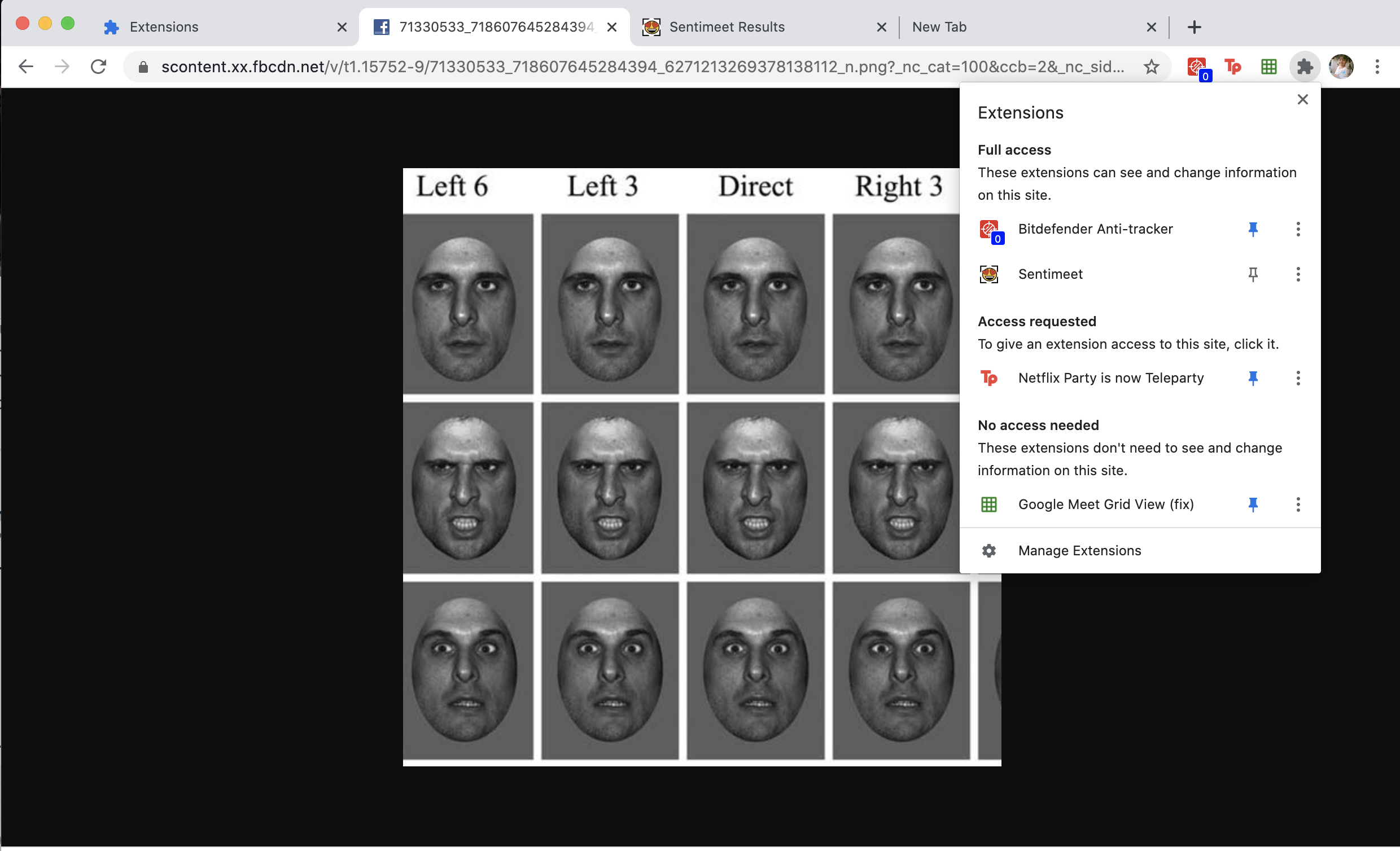Open more options for Netflix Party Teleparty
The width and height of the screenshot is (1400, 851).
click(1298, 378)
